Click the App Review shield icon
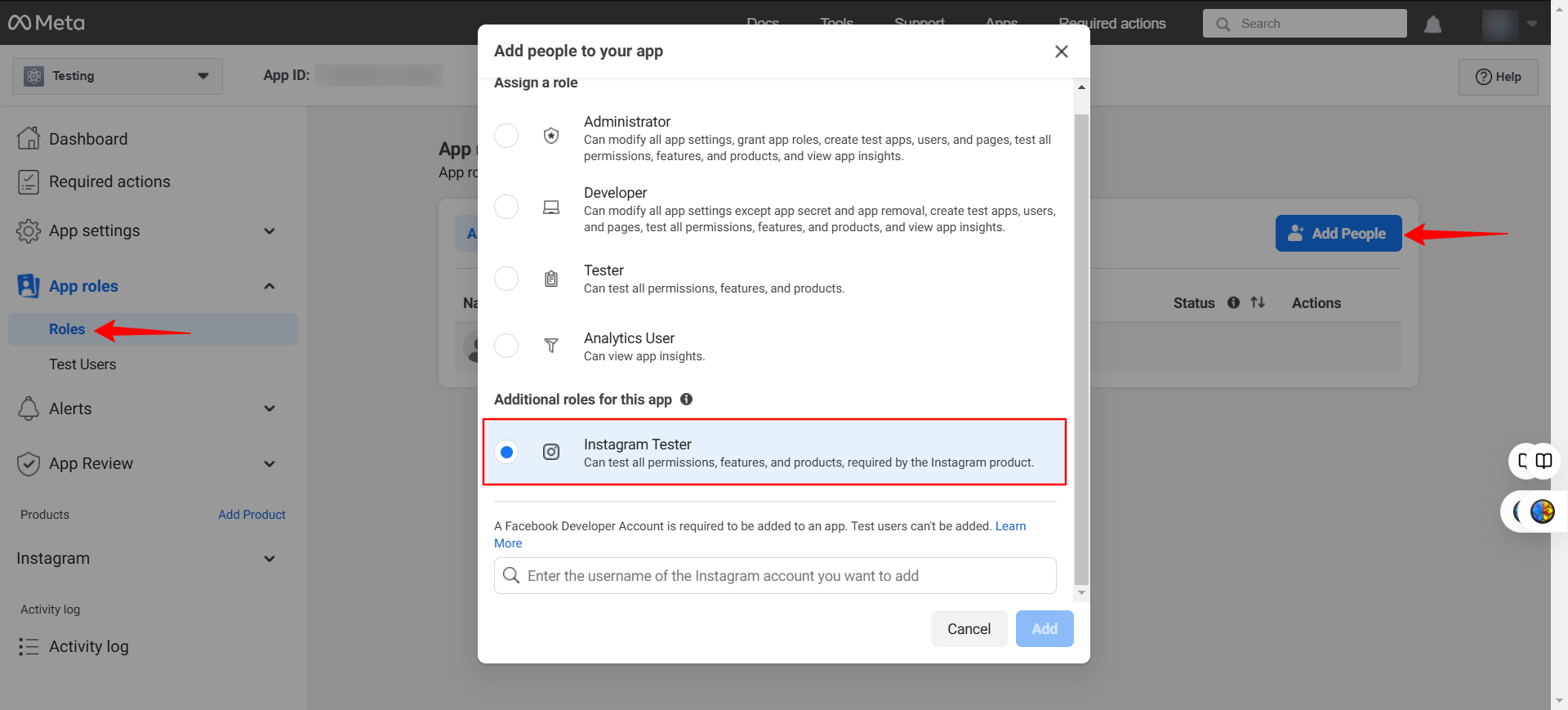Viewport: 1568px width, 710px height. click(29, 464)
